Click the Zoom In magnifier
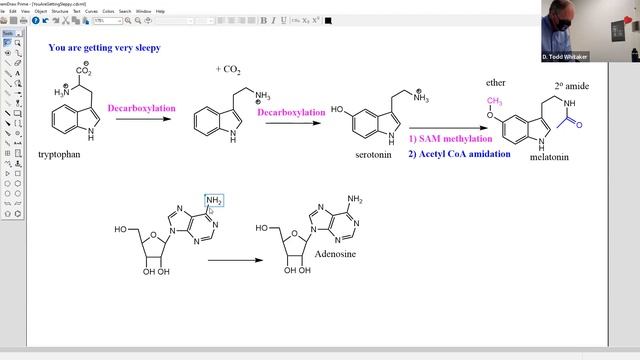Screen dimensions: 640x360 click(128, 20)
